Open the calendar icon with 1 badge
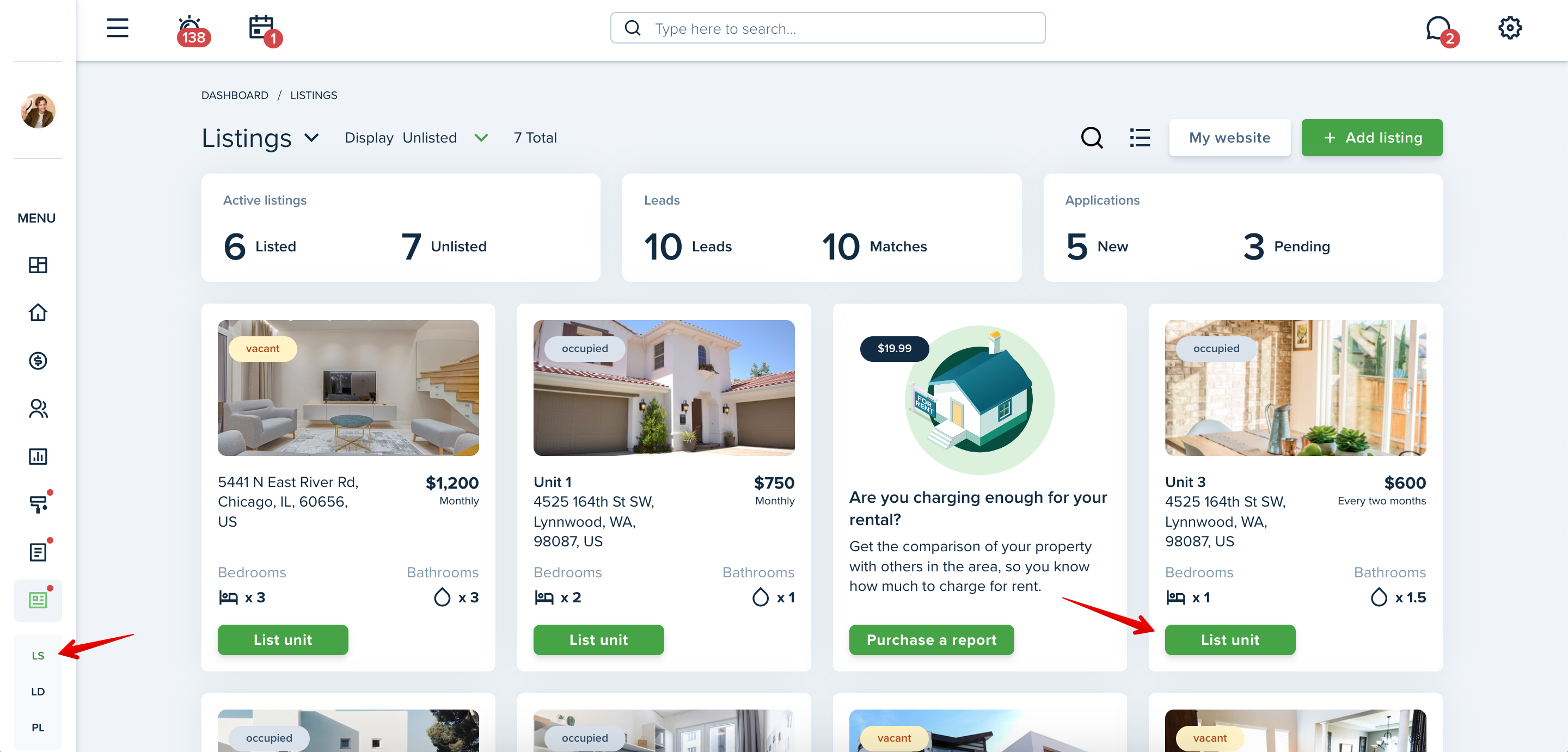Viewport: 1568px width, 752px height. [264, 30]
